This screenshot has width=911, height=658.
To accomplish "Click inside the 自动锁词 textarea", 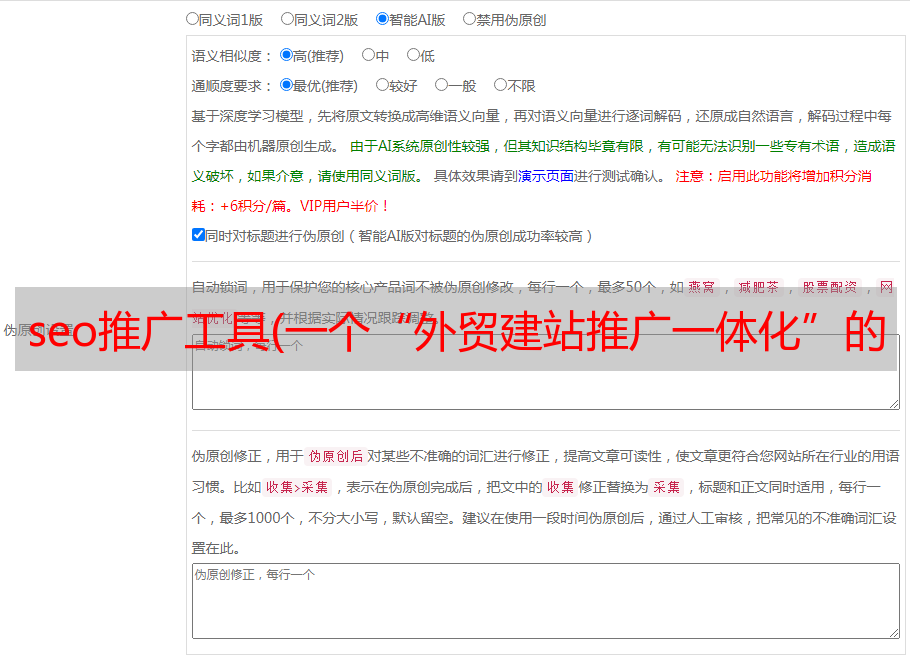I will click(x=546, y=372).
